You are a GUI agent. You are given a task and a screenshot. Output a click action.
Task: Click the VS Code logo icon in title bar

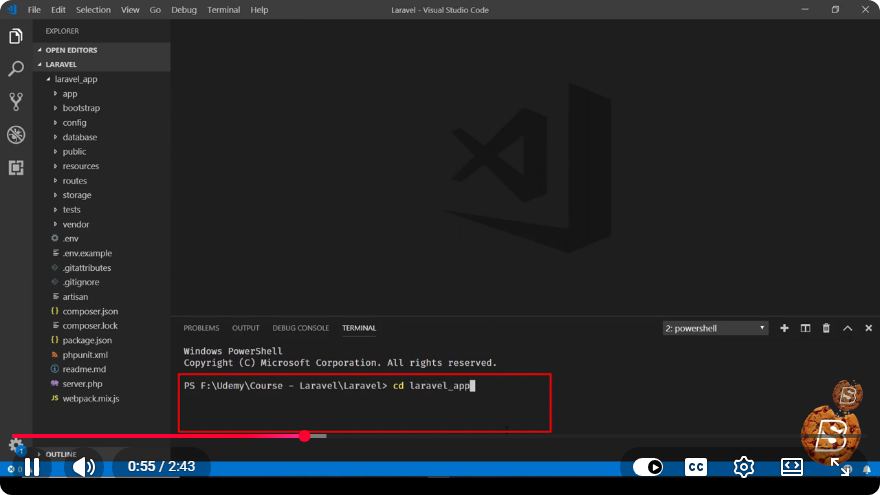coord(12,10)
